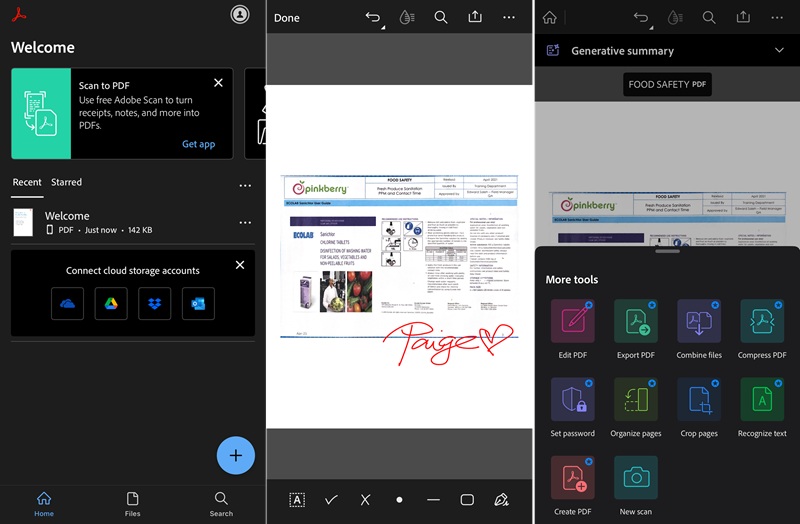Screen dimensions: 800x524
Task: Click the Welcome PDF thumbnail
Action: tap(23, 222)
